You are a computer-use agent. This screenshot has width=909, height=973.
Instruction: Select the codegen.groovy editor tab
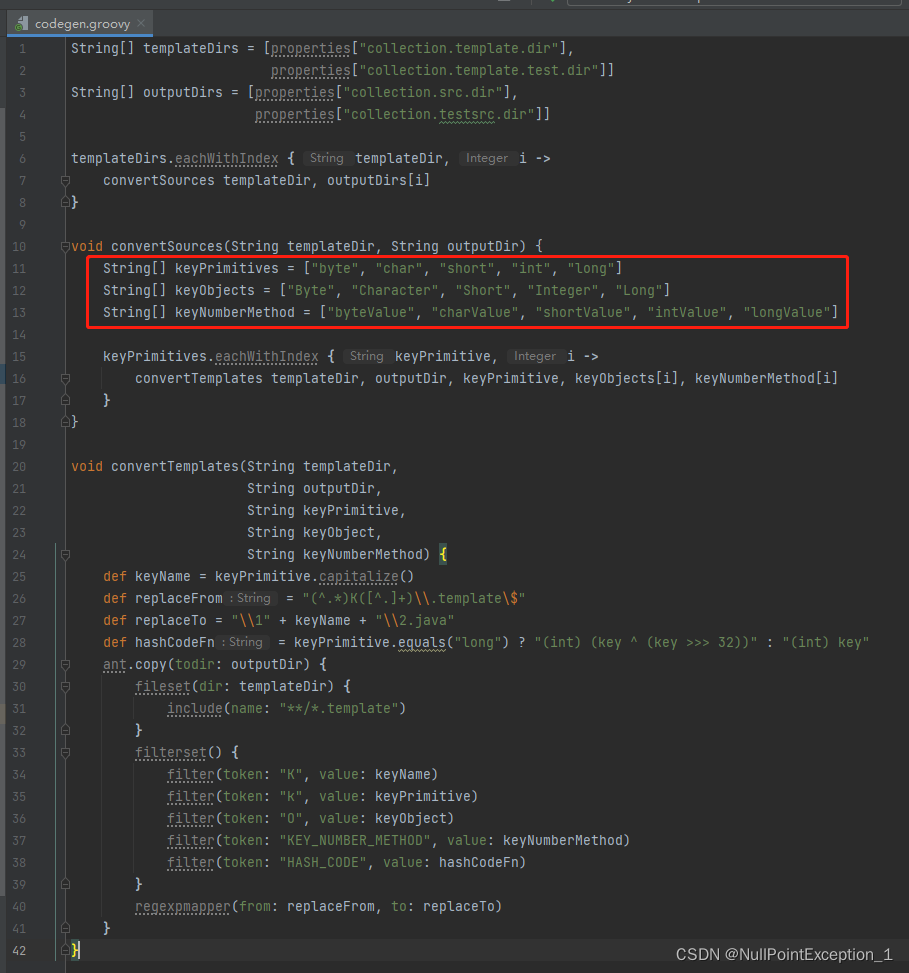coord(80,24)
